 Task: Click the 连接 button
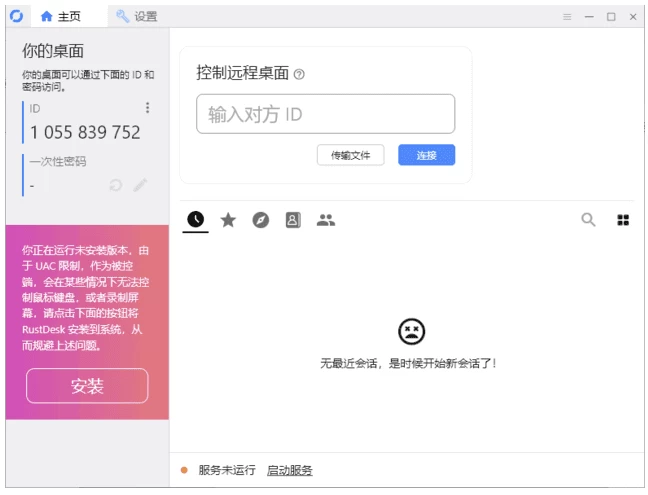click(426, 155)
